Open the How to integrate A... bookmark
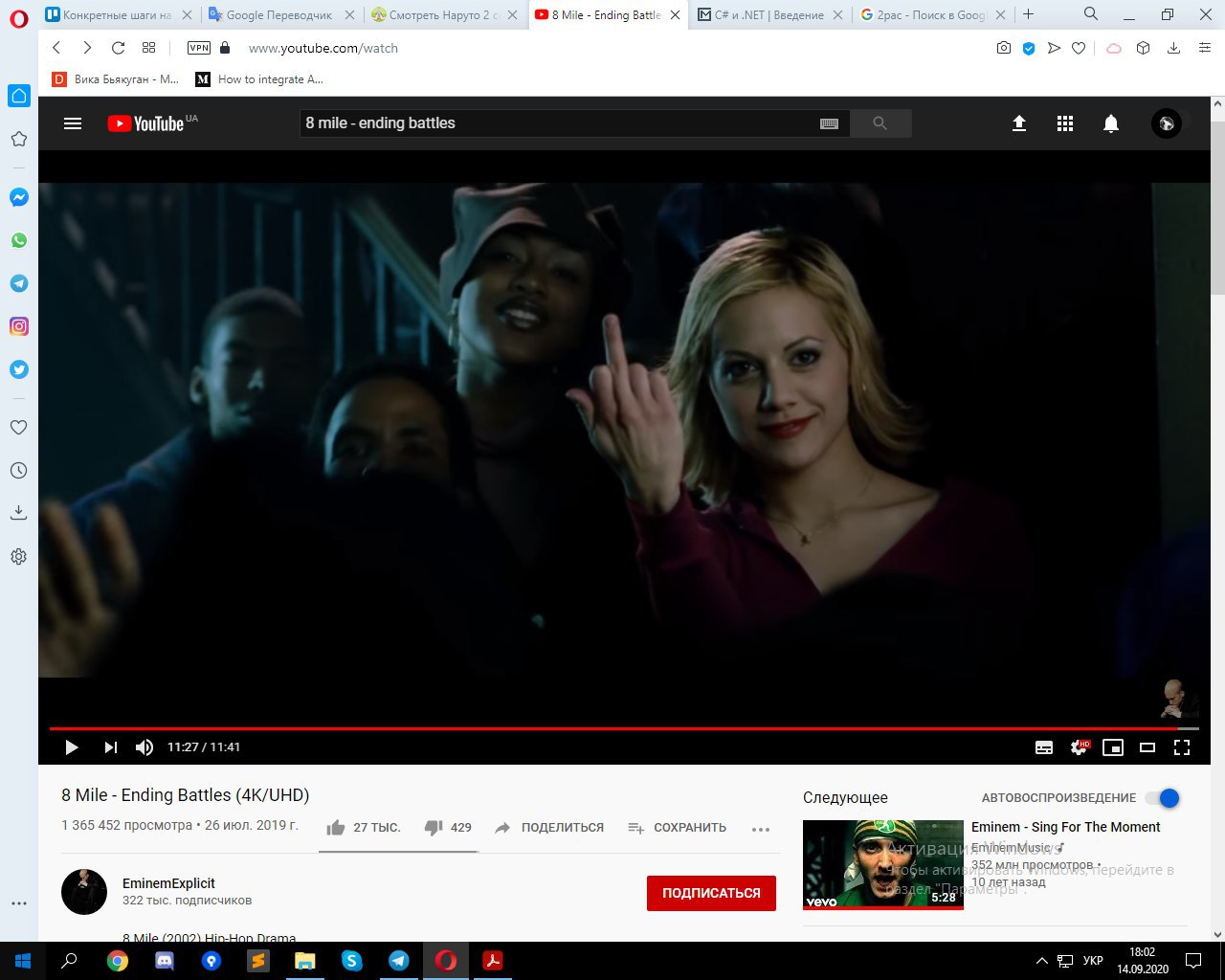Image resolution: width=1225 pixels, height=980 pixels. [x=259, y=79]
